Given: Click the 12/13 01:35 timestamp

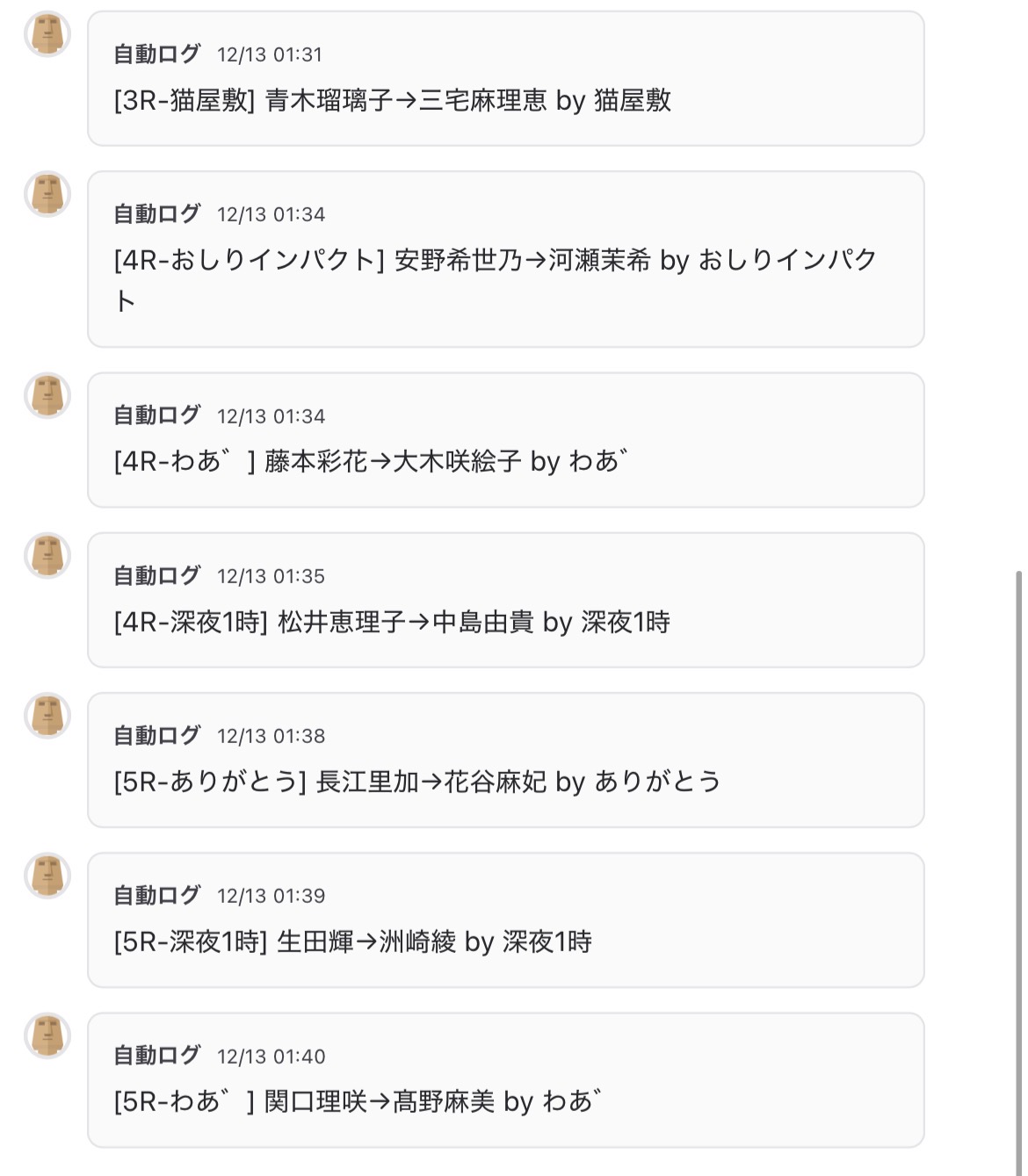Looking at the screenshot, I should click(x=271, y=576).
